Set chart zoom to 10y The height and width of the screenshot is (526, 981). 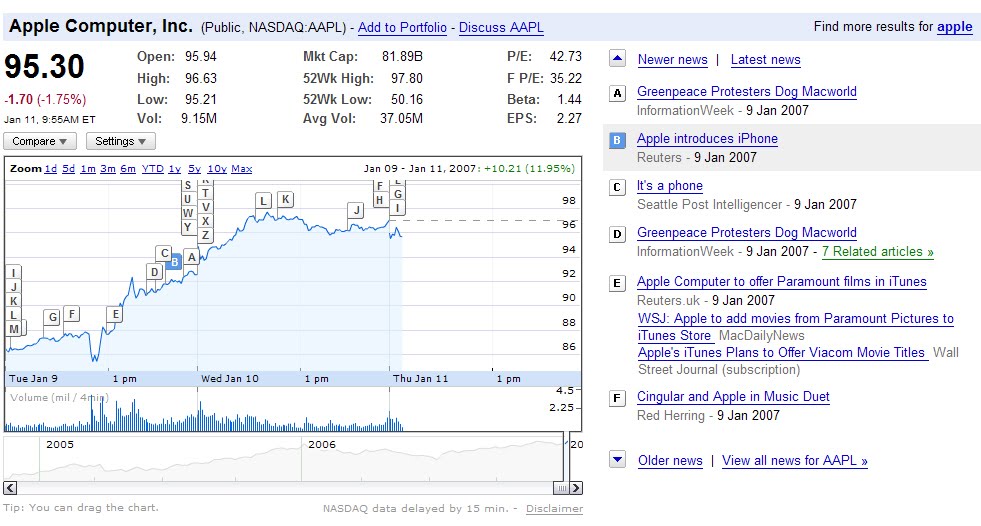(x=217, y=169)
